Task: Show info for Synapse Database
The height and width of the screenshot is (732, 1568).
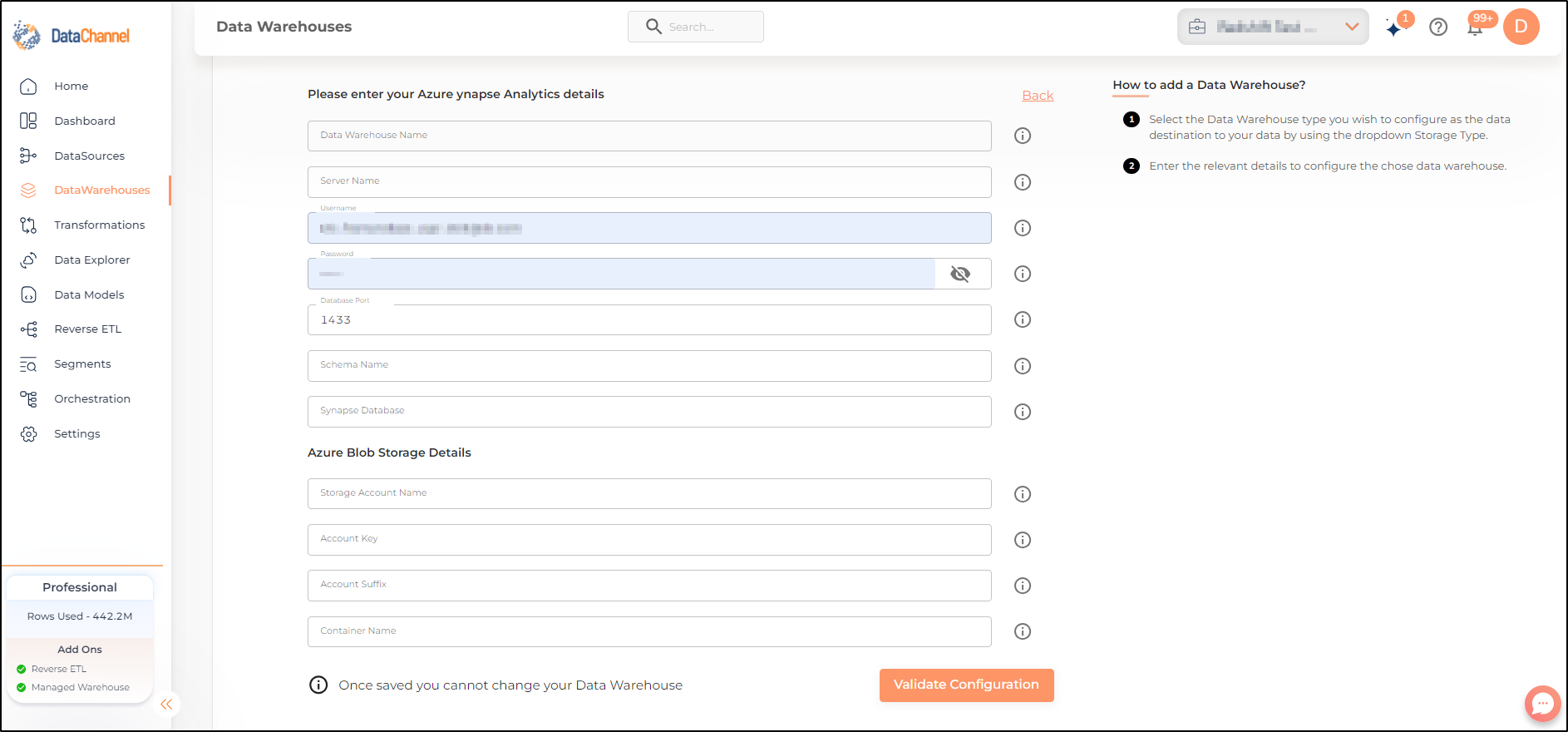Action: 1023,412
